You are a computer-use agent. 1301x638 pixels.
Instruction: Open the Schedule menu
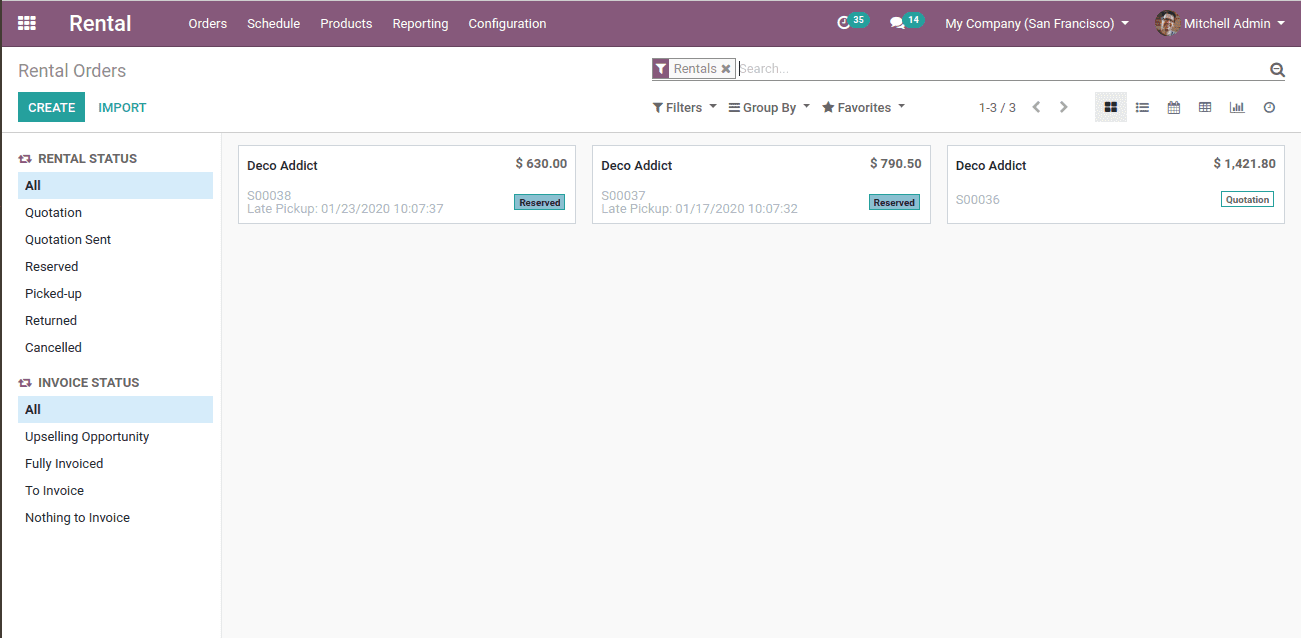pos(273,23)
